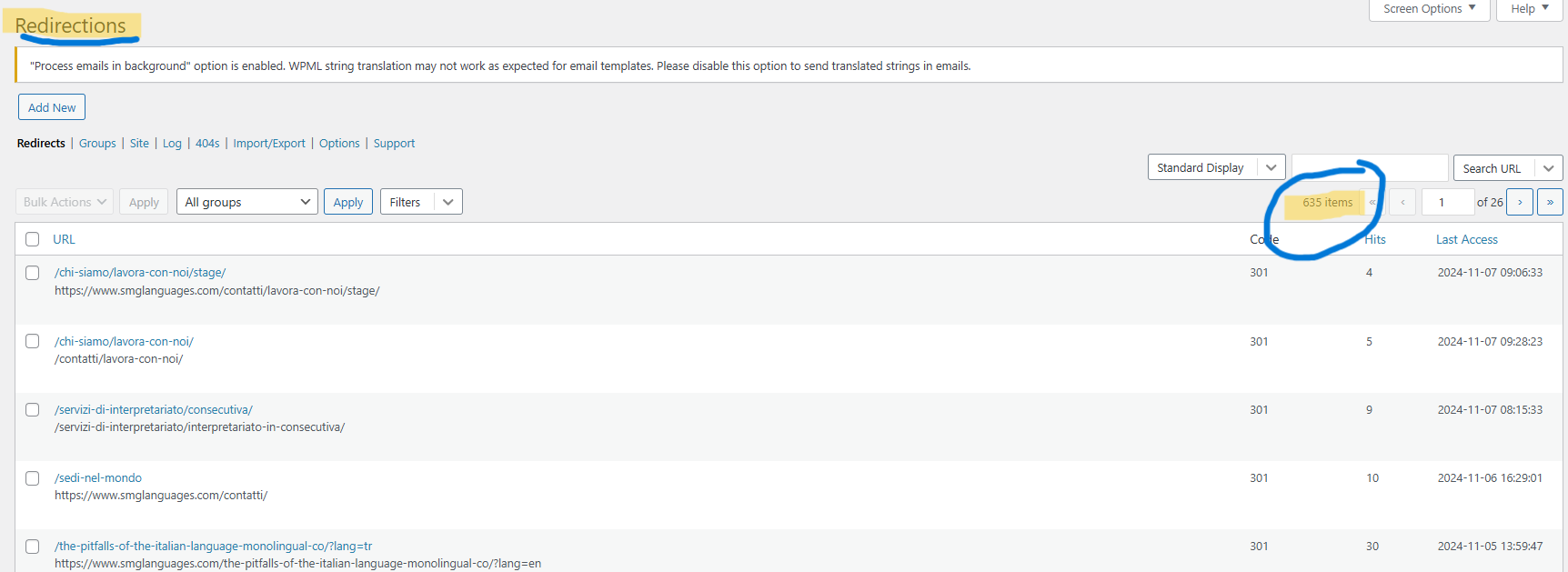The image size is (1568, 572).
Task: Focus the page number input field
Action: [x=1448, y=202]
